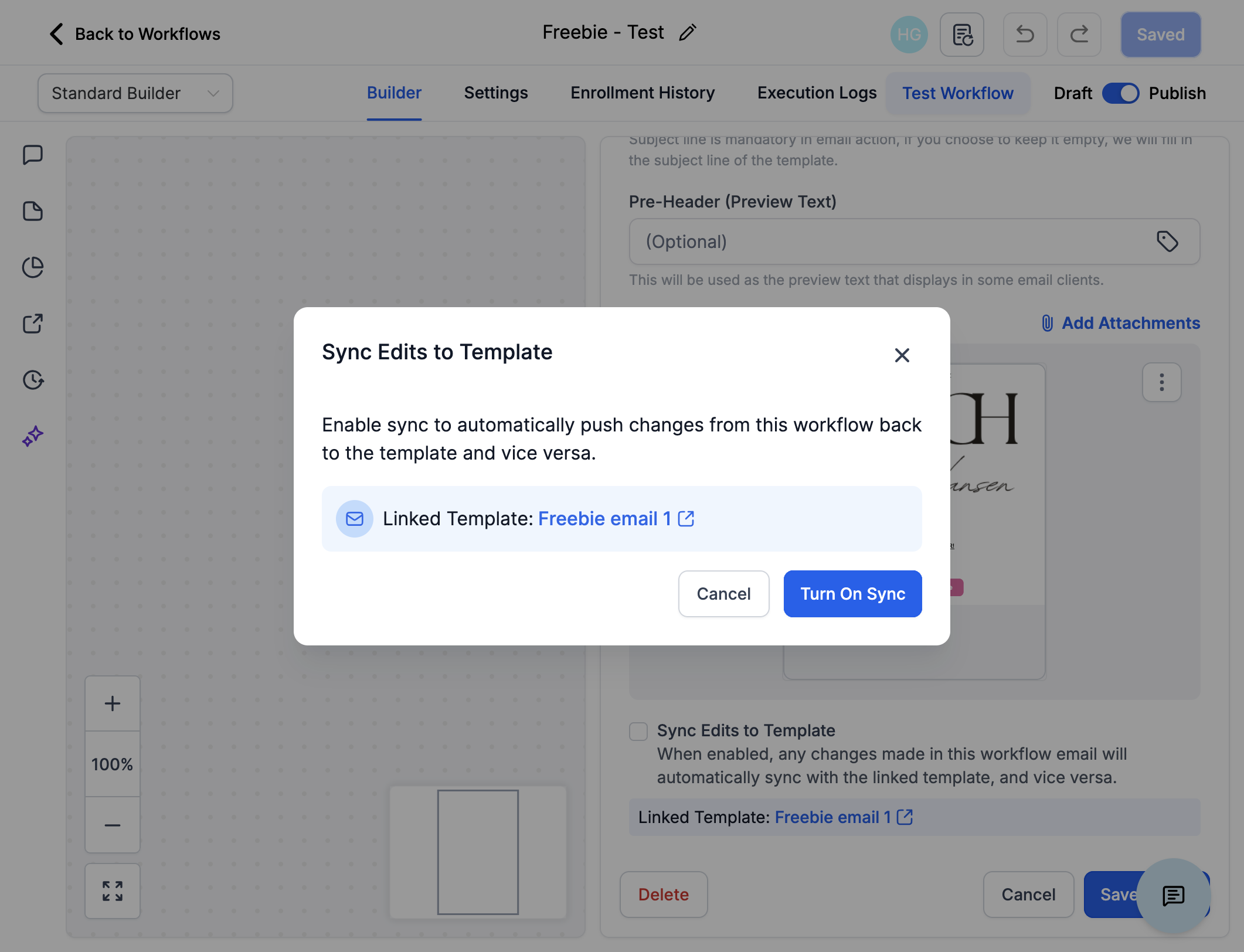Redo the last change
Viewport: 1244px width, 952px height.
tap(1079, 35)
